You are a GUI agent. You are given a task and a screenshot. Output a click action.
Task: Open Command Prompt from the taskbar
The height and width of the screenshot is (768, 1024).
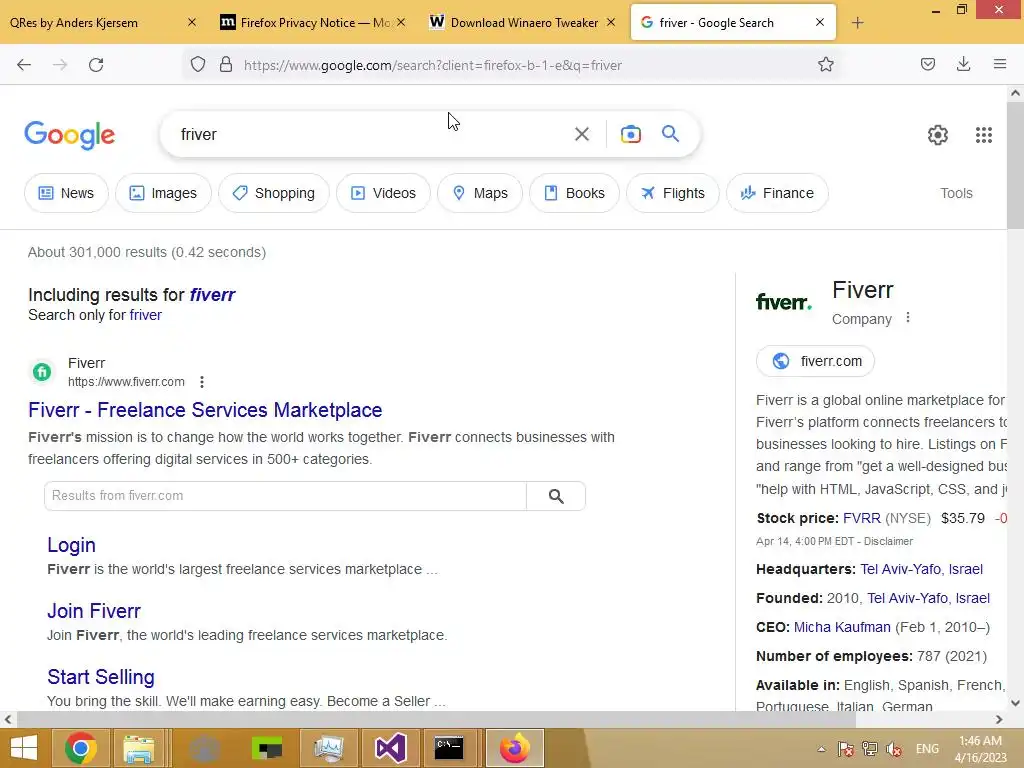click(x=449, y=748)
